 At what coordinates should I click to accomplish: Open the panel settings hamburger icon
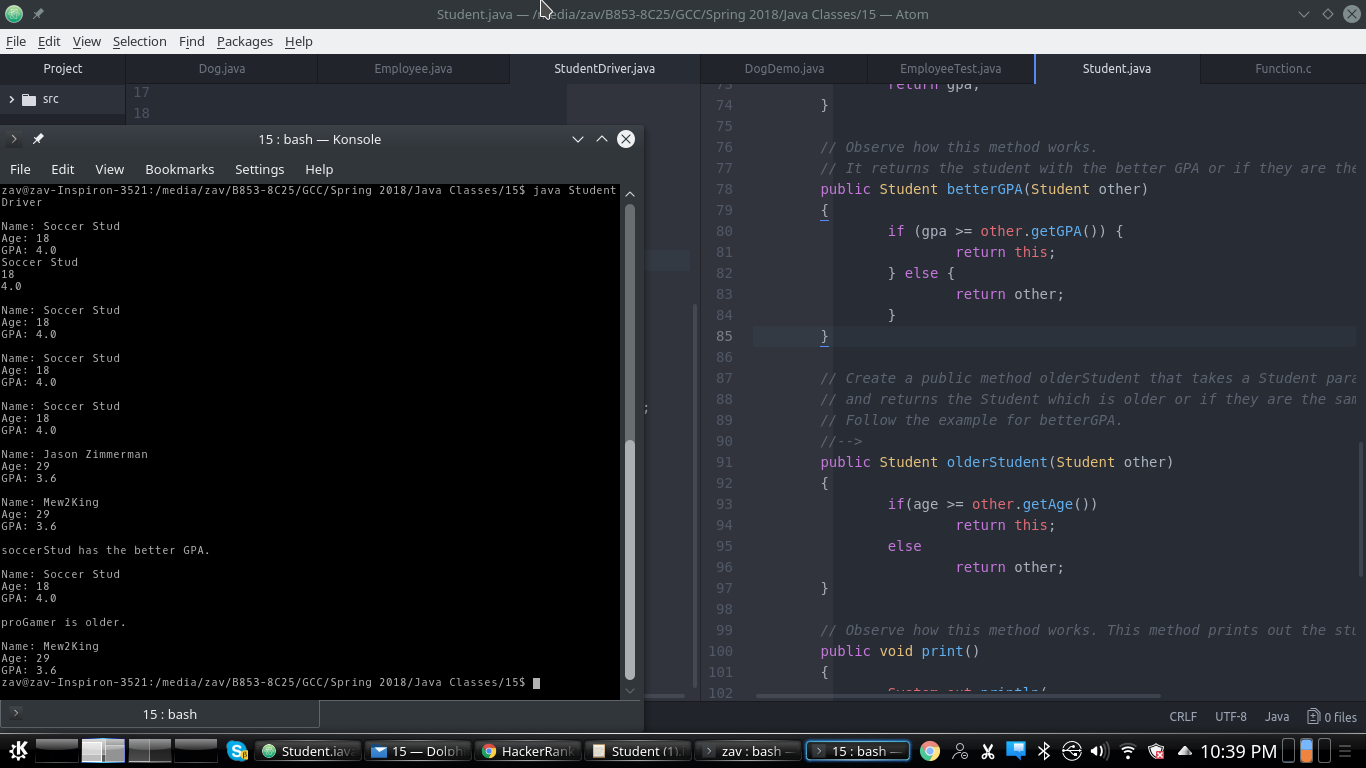[1345, 751]
